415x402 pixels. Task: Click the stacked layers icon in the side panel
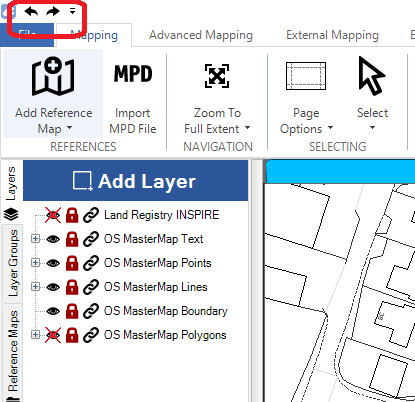click(12, 215)
